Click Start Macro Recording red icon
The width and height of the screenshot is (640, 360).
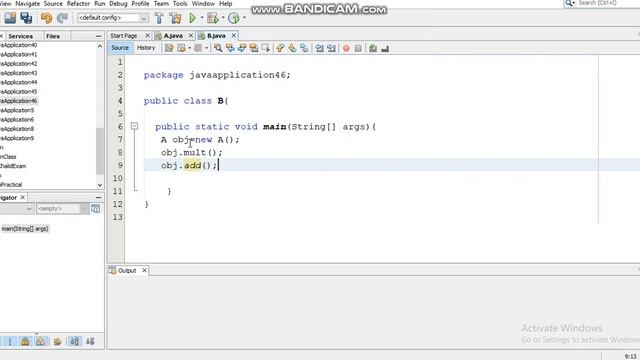click(x=346, y=48)
